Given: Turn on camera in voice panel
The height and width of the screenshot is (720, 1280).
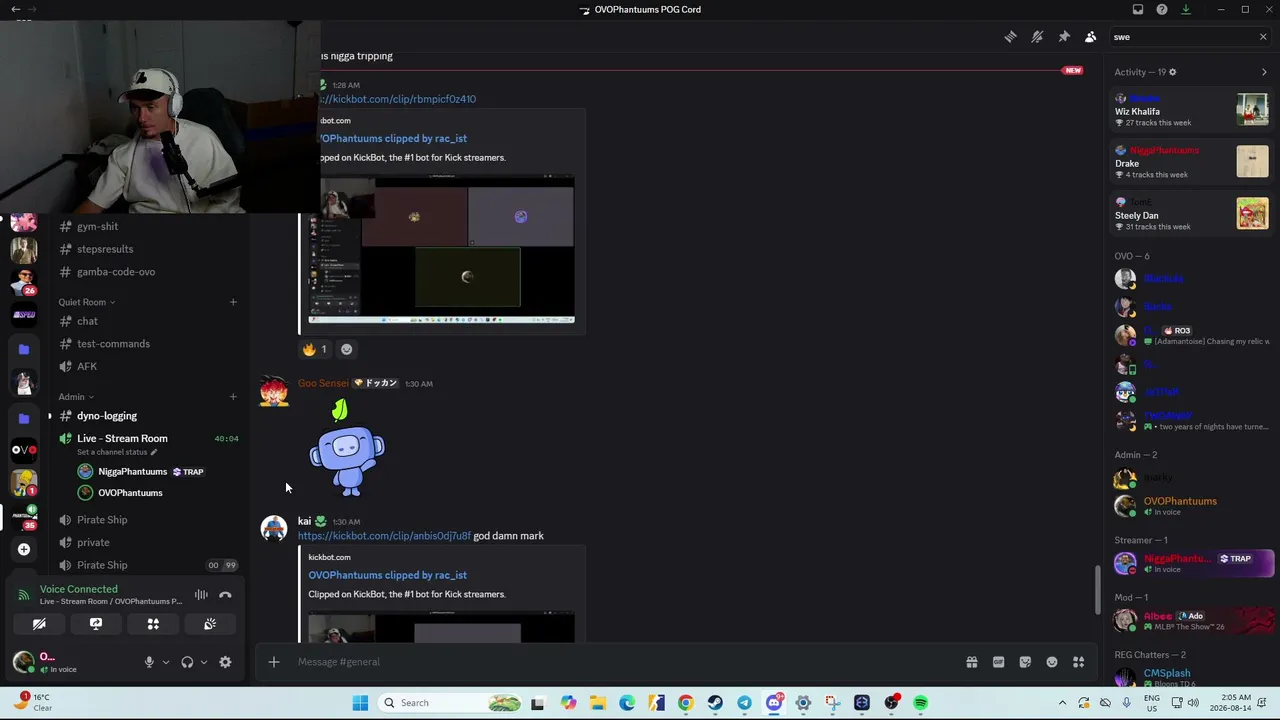Looking at the screenshot, I should click(x=39, y=624).
